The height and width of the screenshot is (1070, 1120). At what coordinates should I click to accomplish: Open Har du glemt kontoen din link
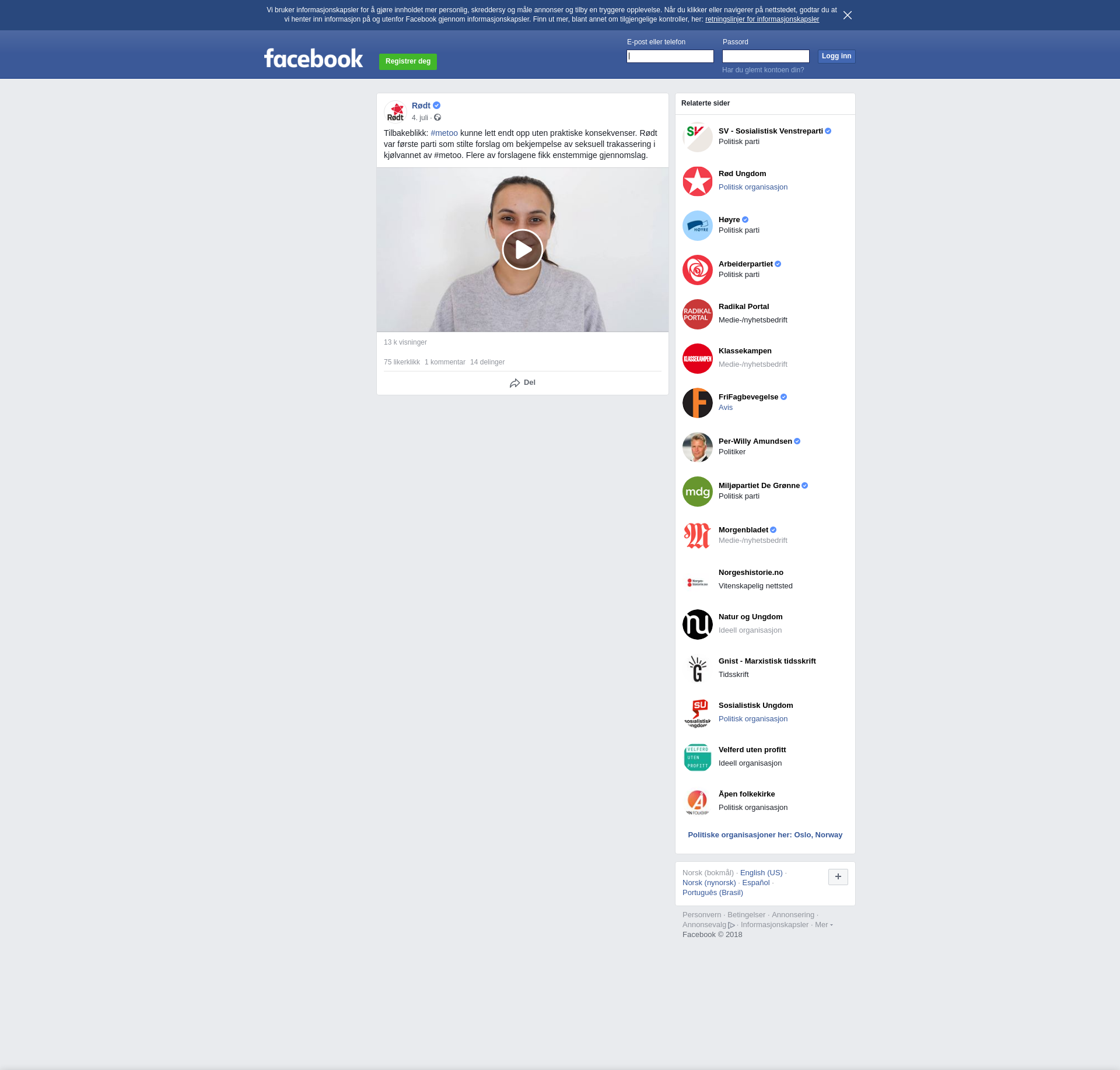[763, 70]
